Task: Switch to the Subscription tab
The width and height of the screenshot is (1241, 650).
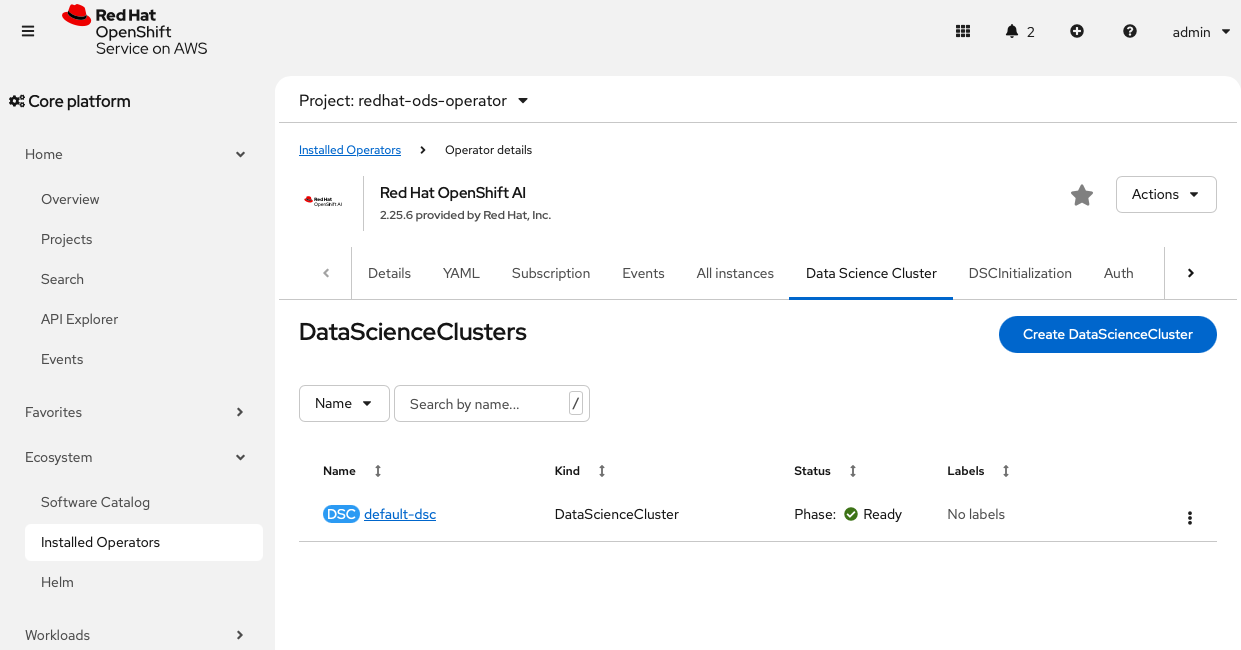Action: click(x=551, y=273)
